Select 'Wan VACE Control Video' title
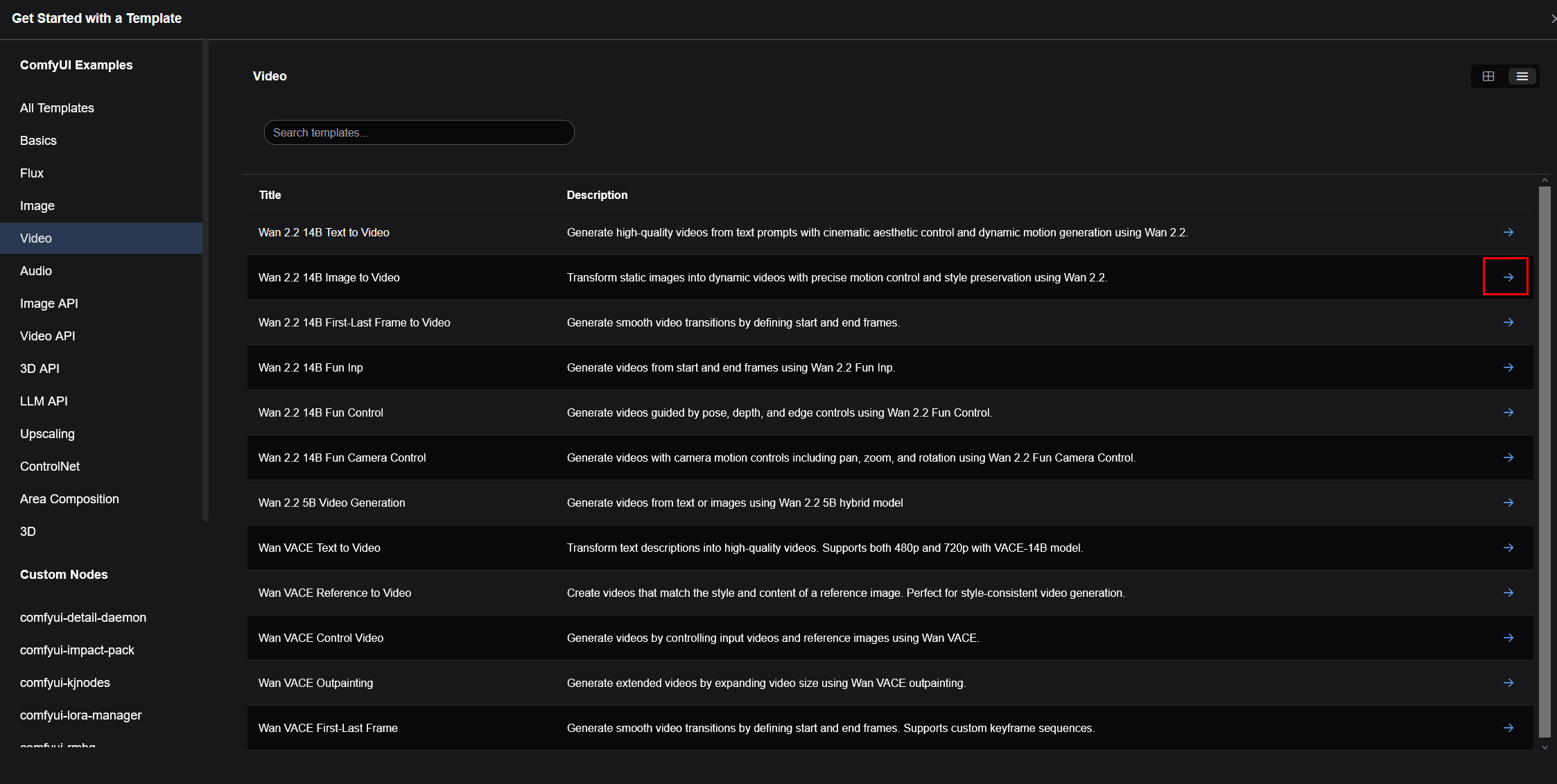 [321, 638]
